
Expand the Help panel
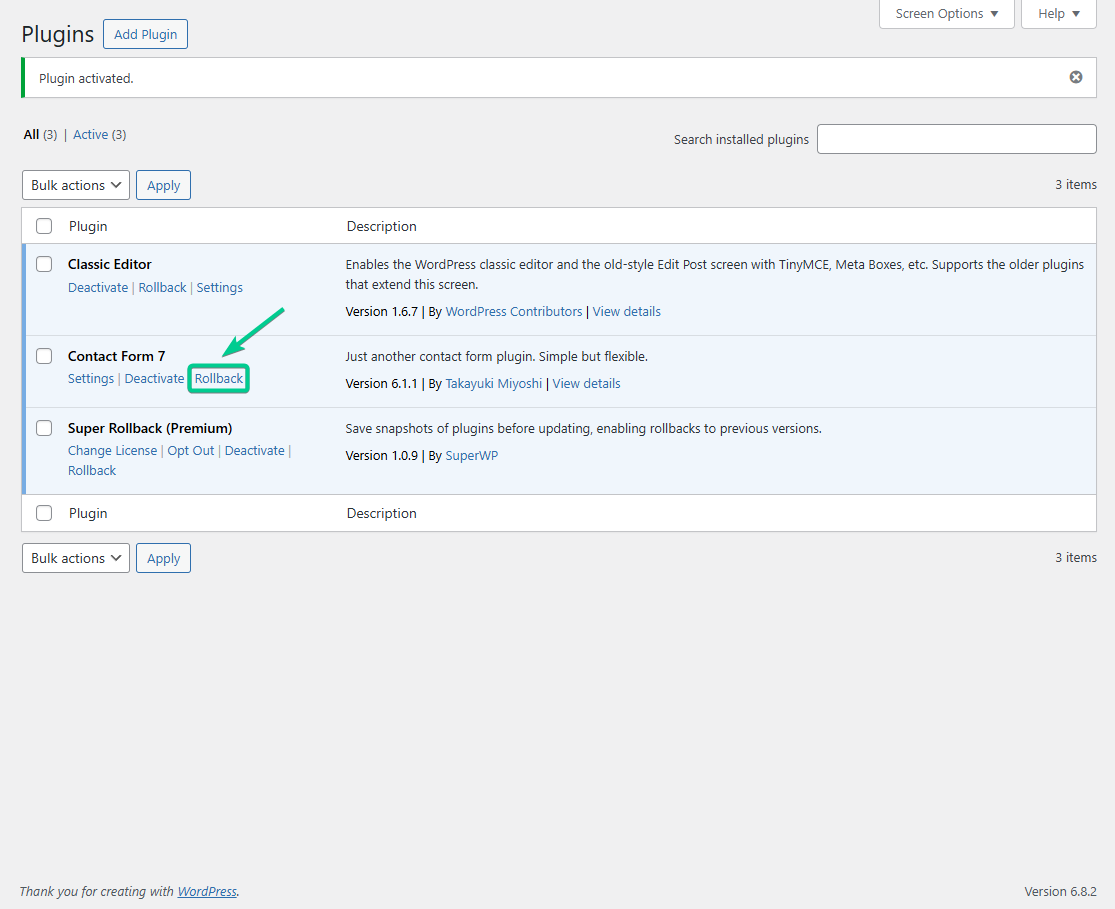pos(1059,14)
